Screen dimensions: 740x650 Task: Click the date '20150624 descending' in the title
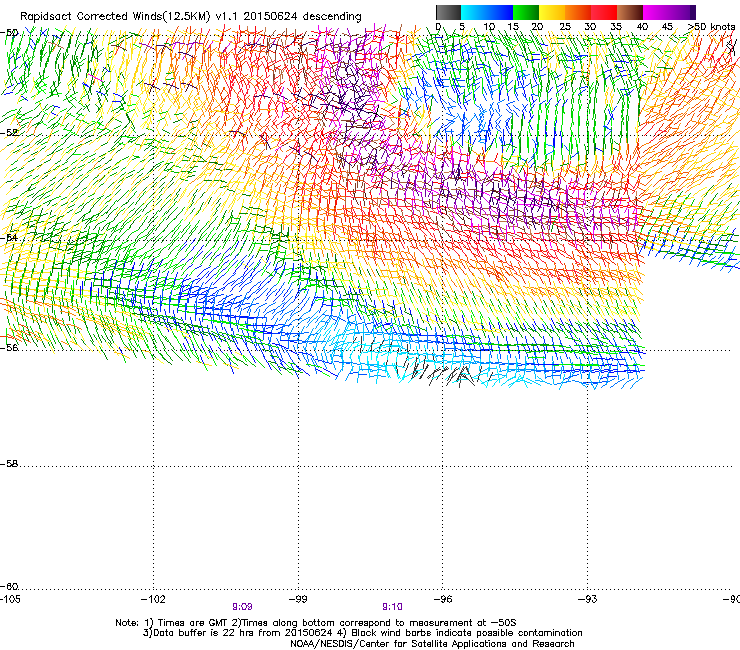(302, 16)
